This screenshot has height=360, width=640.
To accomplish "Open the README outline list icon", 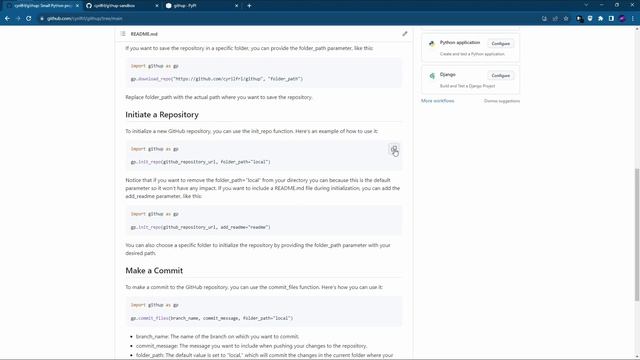I will click(x=123, y=34).
